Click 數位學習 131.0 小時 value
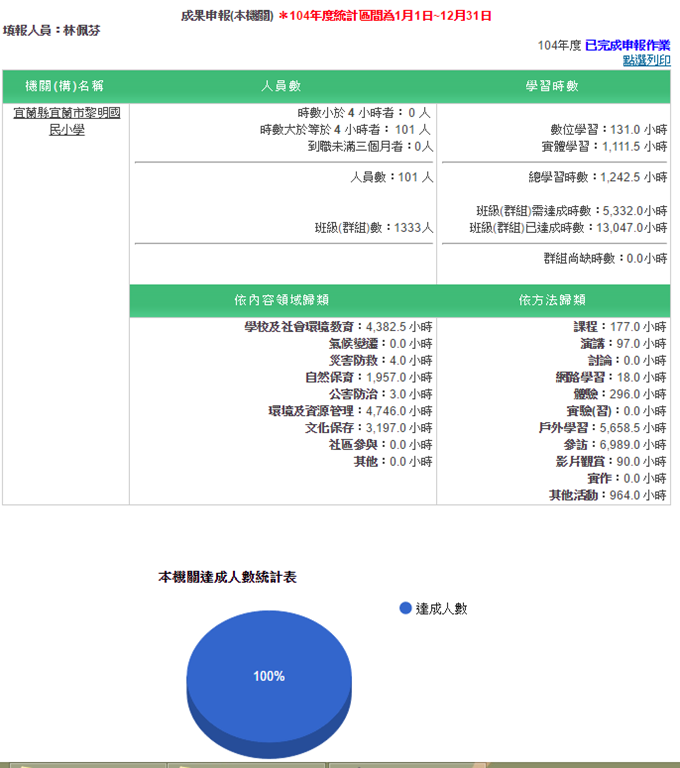Image resolution: width=680 pixels, height=768 pixels. (x=608, y=129)
